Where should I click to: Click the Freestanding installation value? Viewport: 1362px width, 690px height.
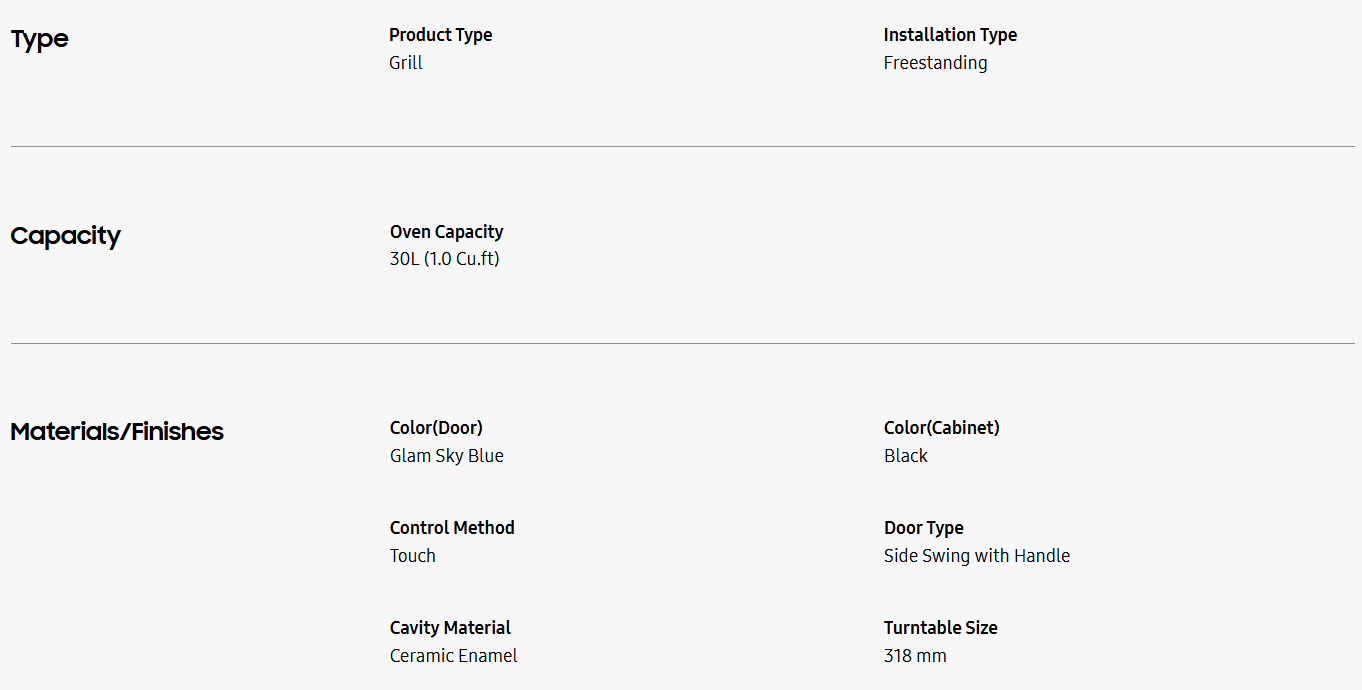tap(935, 63)
